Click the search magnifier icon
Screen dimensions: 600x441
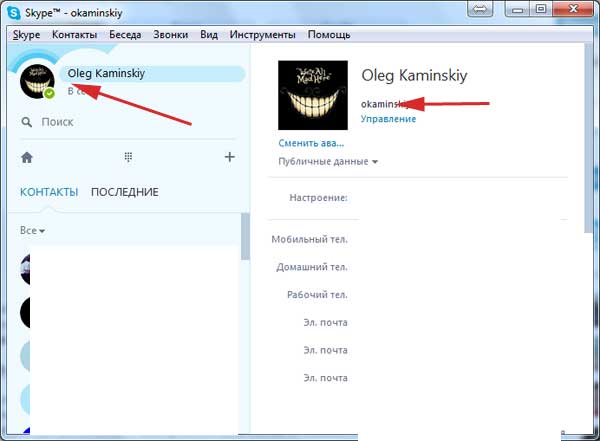click(x=27, y=123)
